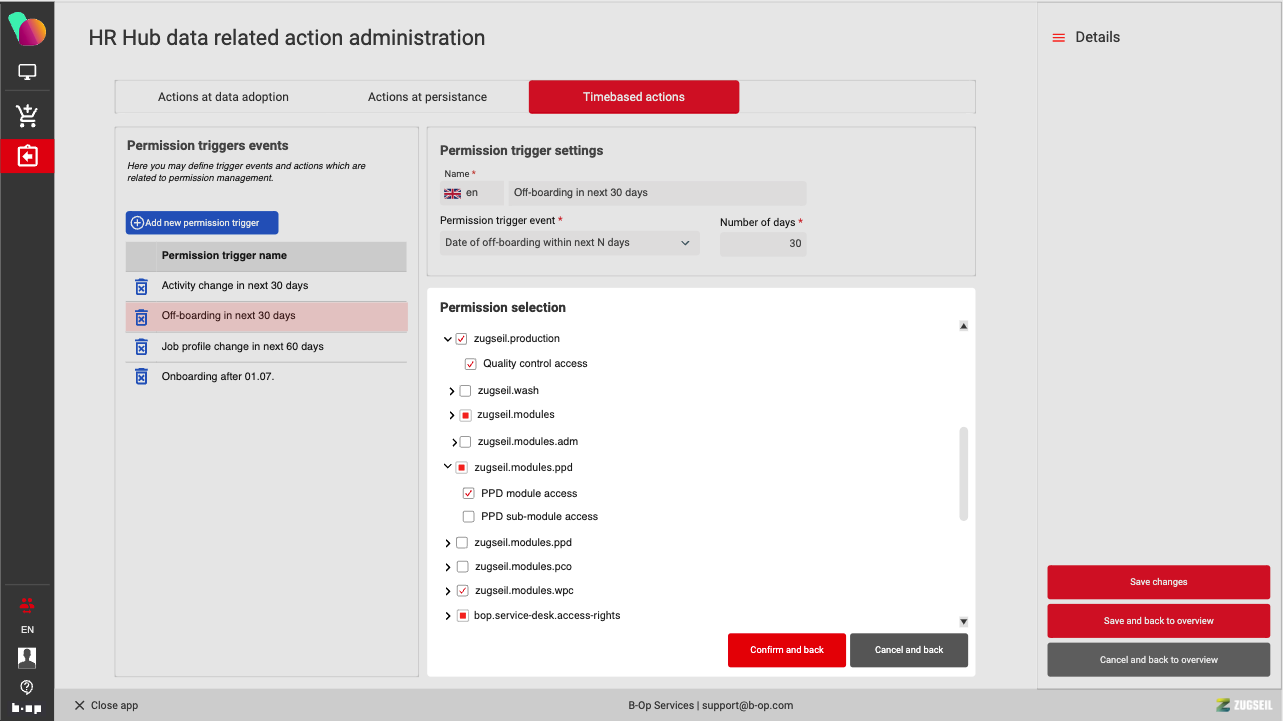Screen dimensions: 1283x721
Task: Open the shopping cart icon in sidebar
Action: [27, 115]
